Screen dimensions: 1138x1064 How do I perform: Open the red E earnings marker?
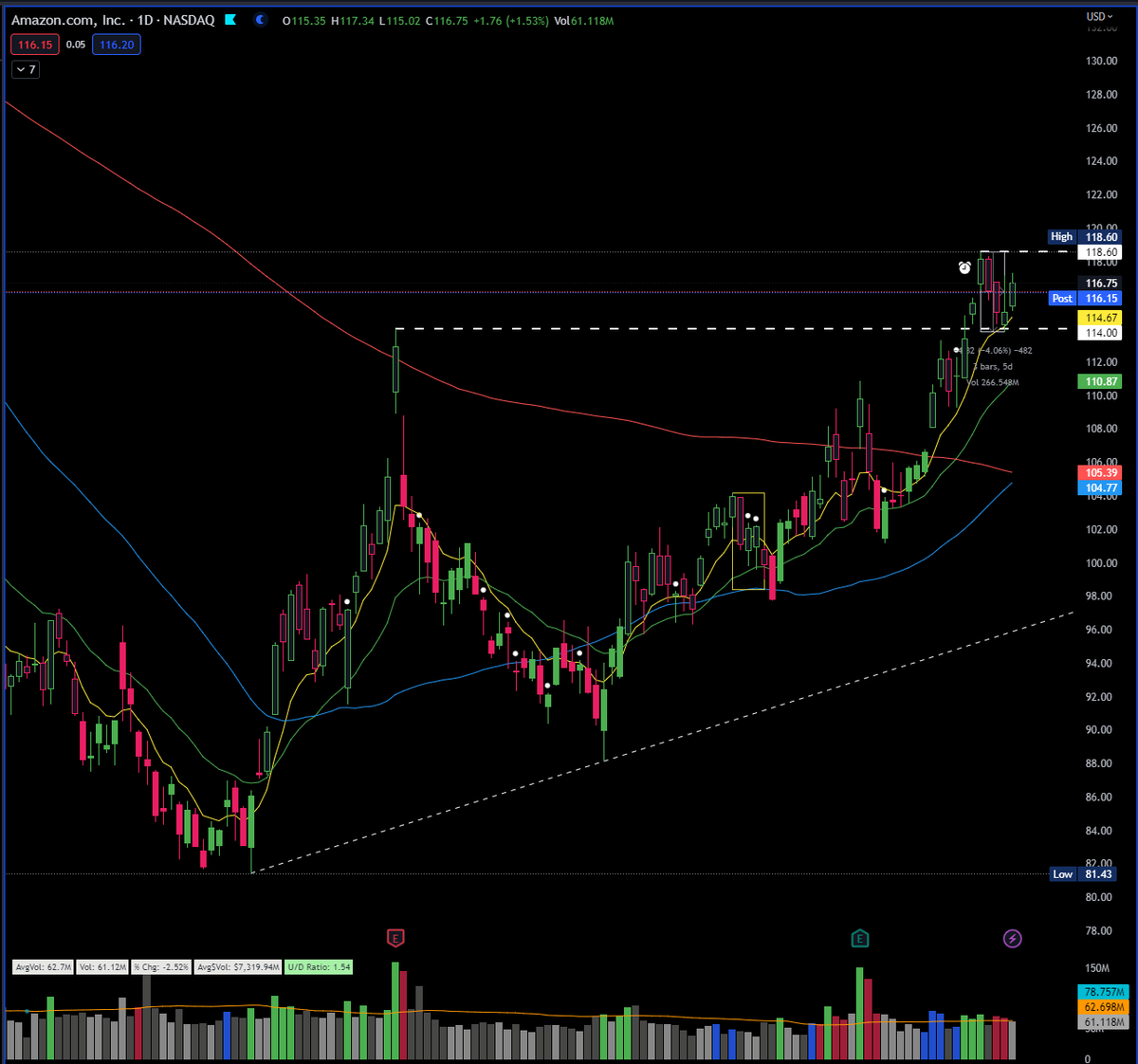(395, 938)
